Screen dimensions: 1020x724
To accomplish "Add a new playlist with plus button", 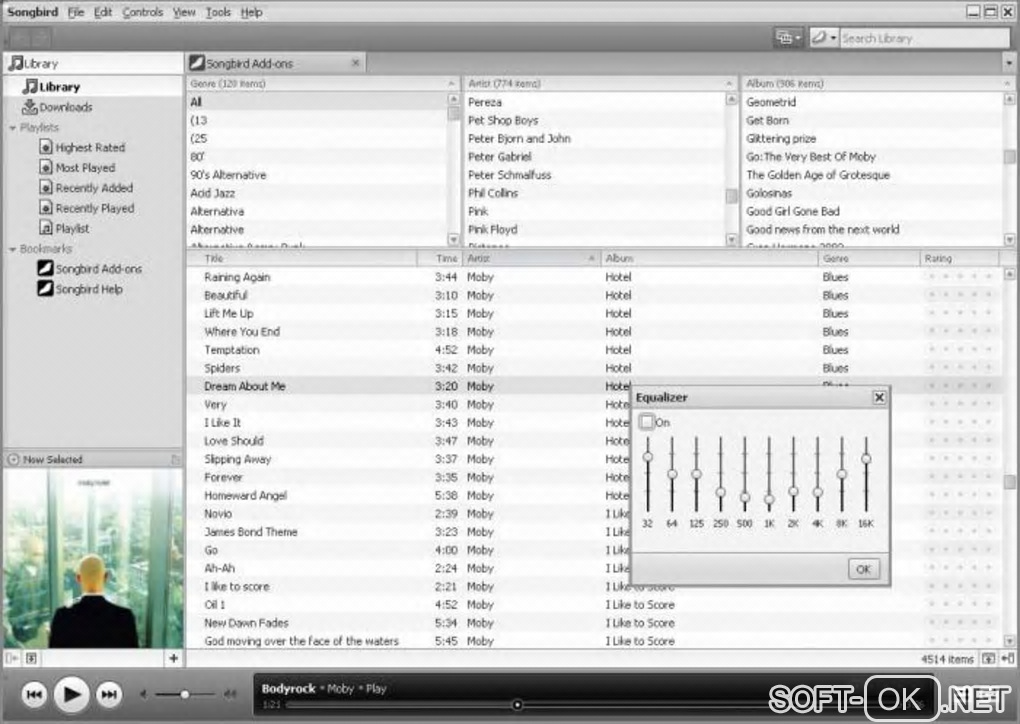I will coord(174,658).
